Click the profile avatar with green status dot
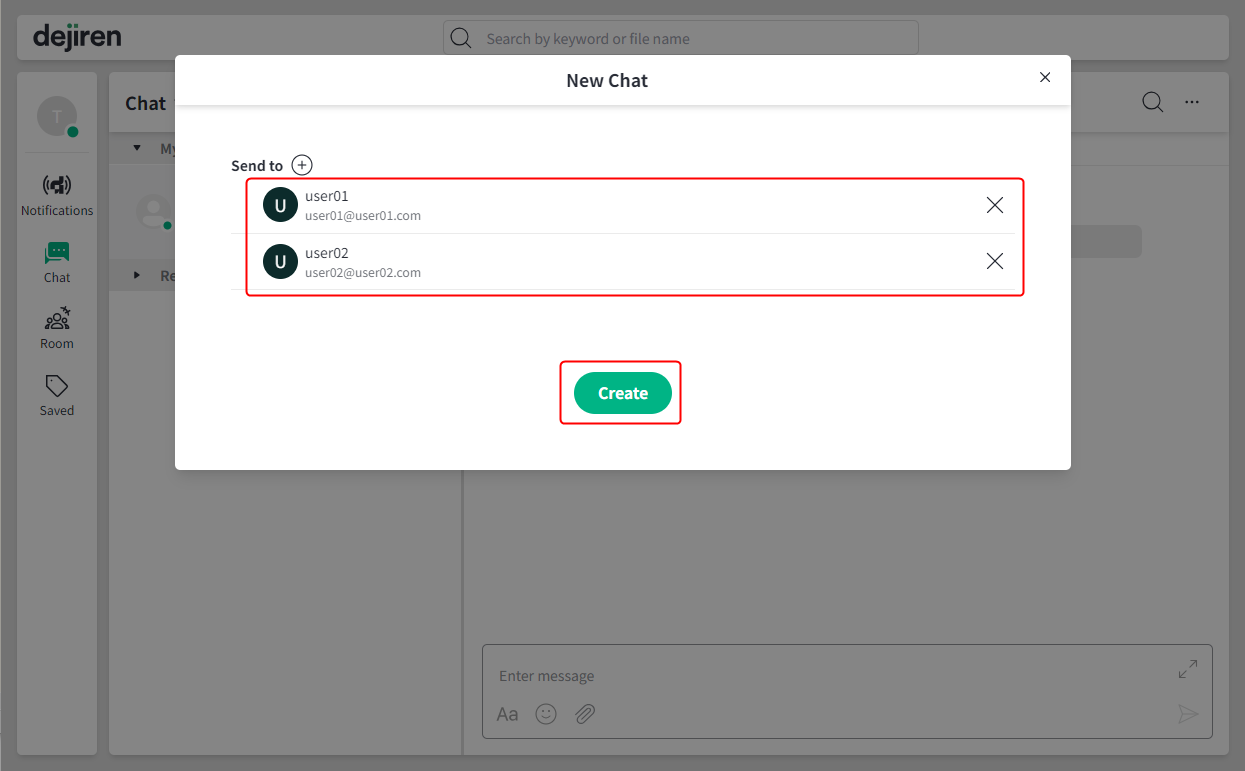This screenshot has height=771, width=1245. coord(57,116)
